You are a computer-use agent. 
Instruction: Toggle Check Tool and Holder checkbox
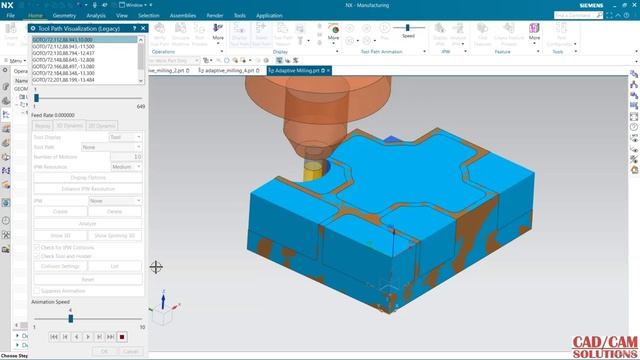click(36, 256)
